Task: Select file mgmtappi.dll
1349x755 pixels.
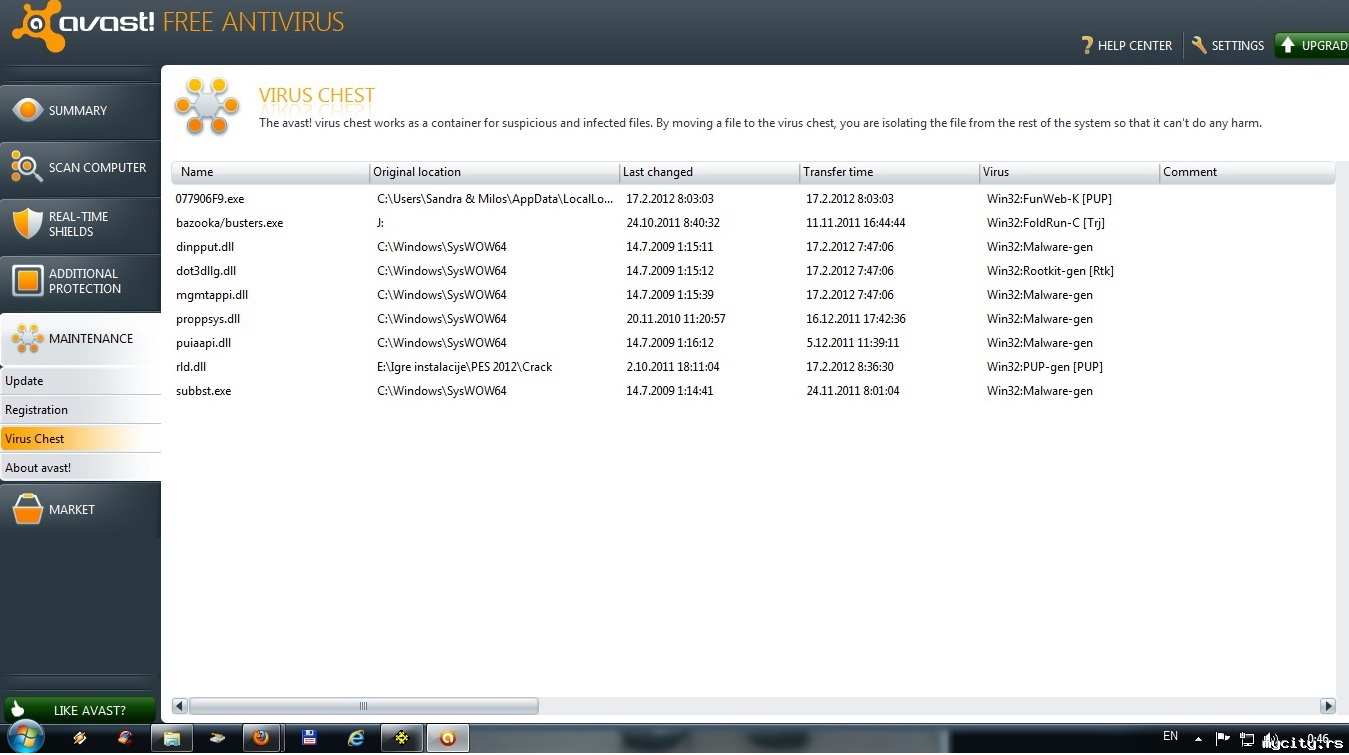Action: (212, 295)
